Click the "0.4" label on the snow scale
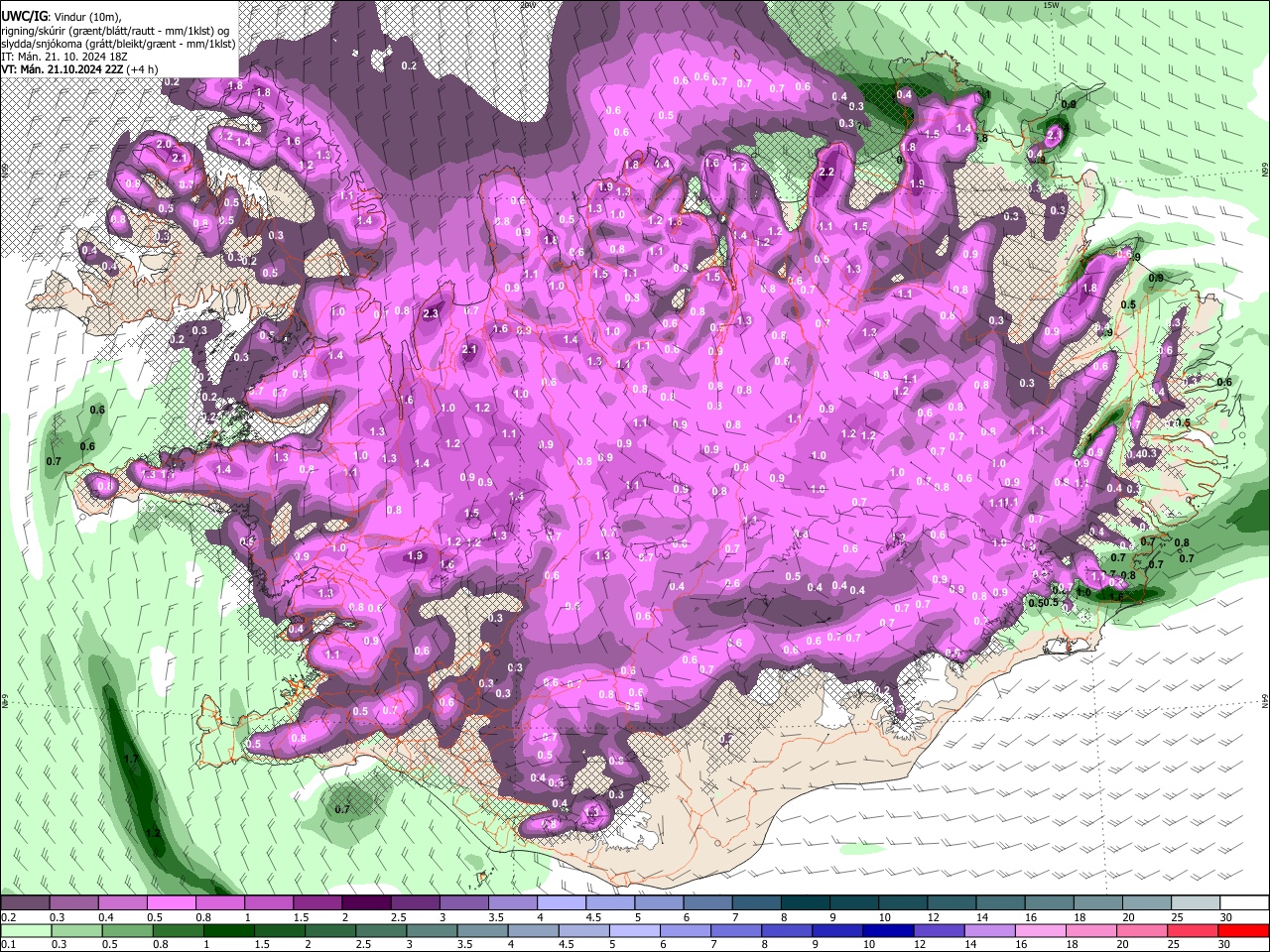1270x952 pixels. tap(106, 917)
